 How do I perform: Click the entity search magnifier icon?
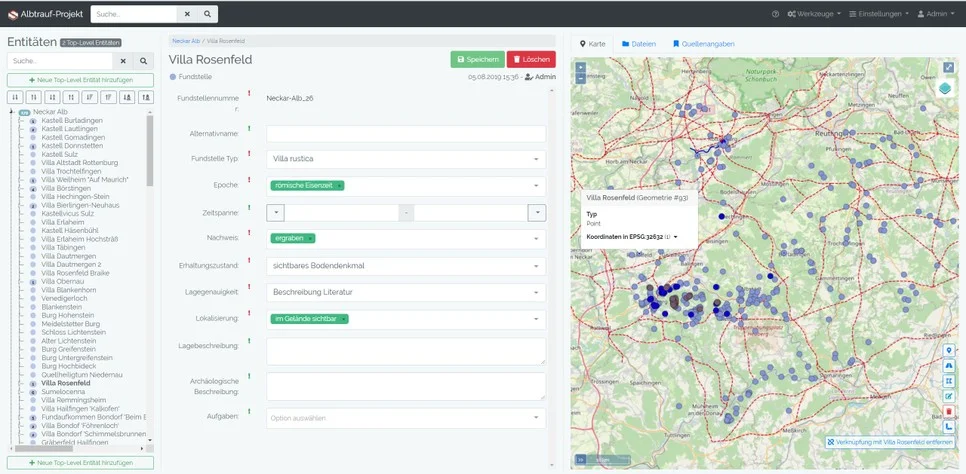144,61
